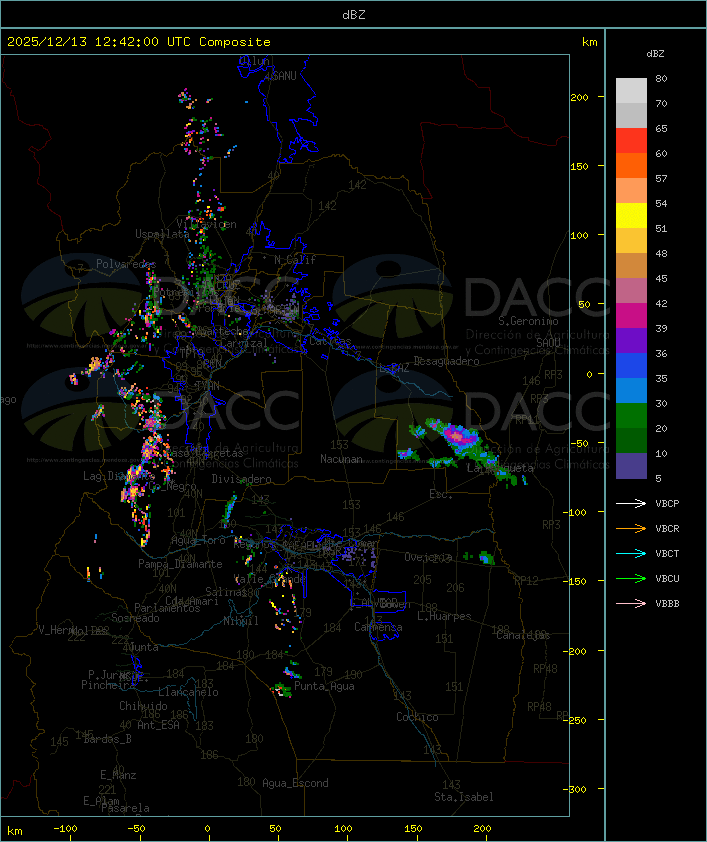The image size is (707, 842).
Task: Click the legend value 57
Action: pos(661,178)
